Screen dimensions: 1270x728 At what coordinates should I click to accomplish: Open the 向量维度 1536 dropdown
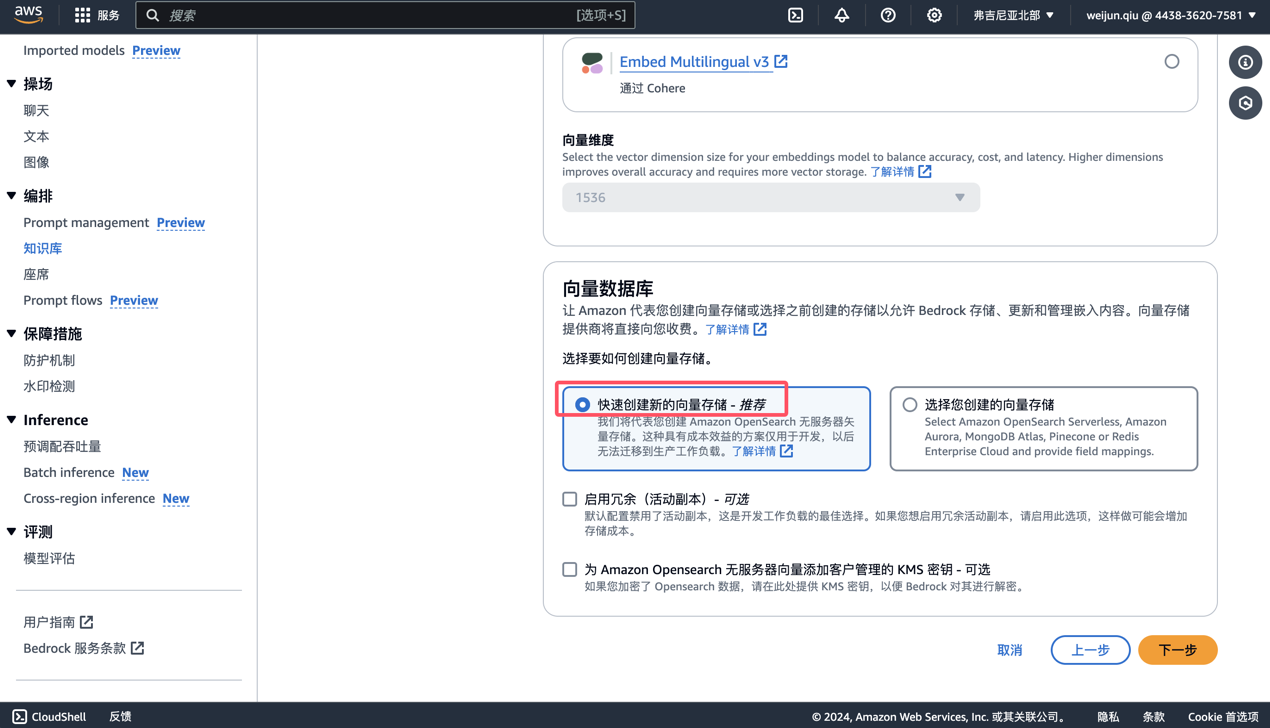point(771,197)
